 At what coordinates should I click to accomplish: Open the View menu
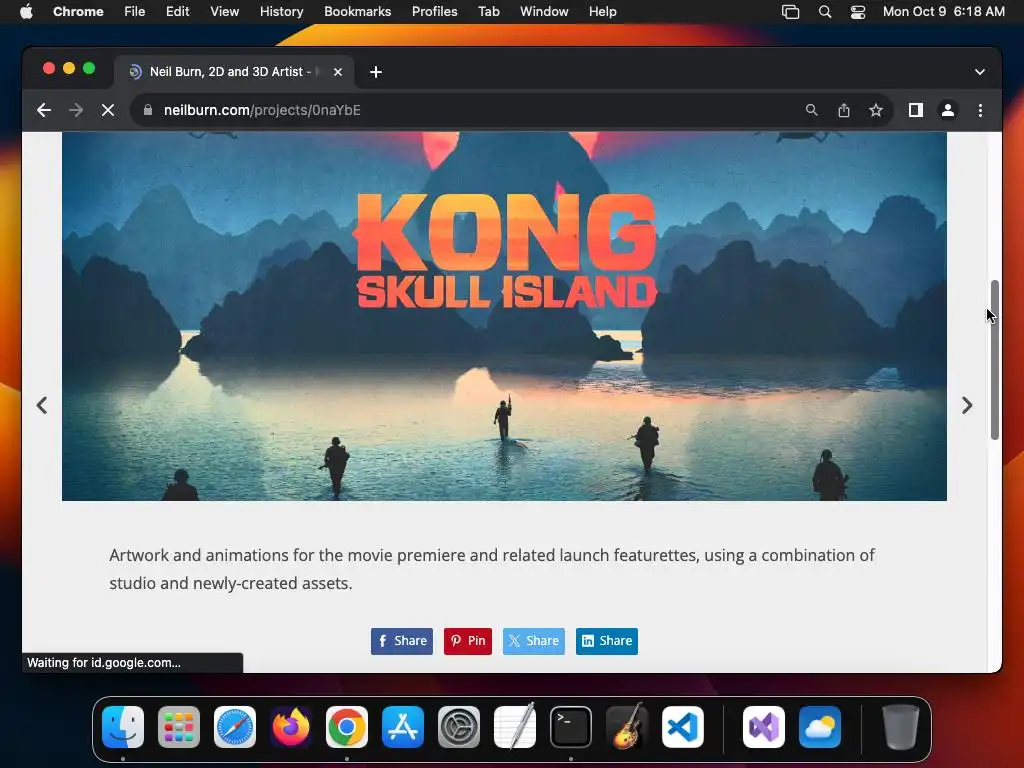225,12
